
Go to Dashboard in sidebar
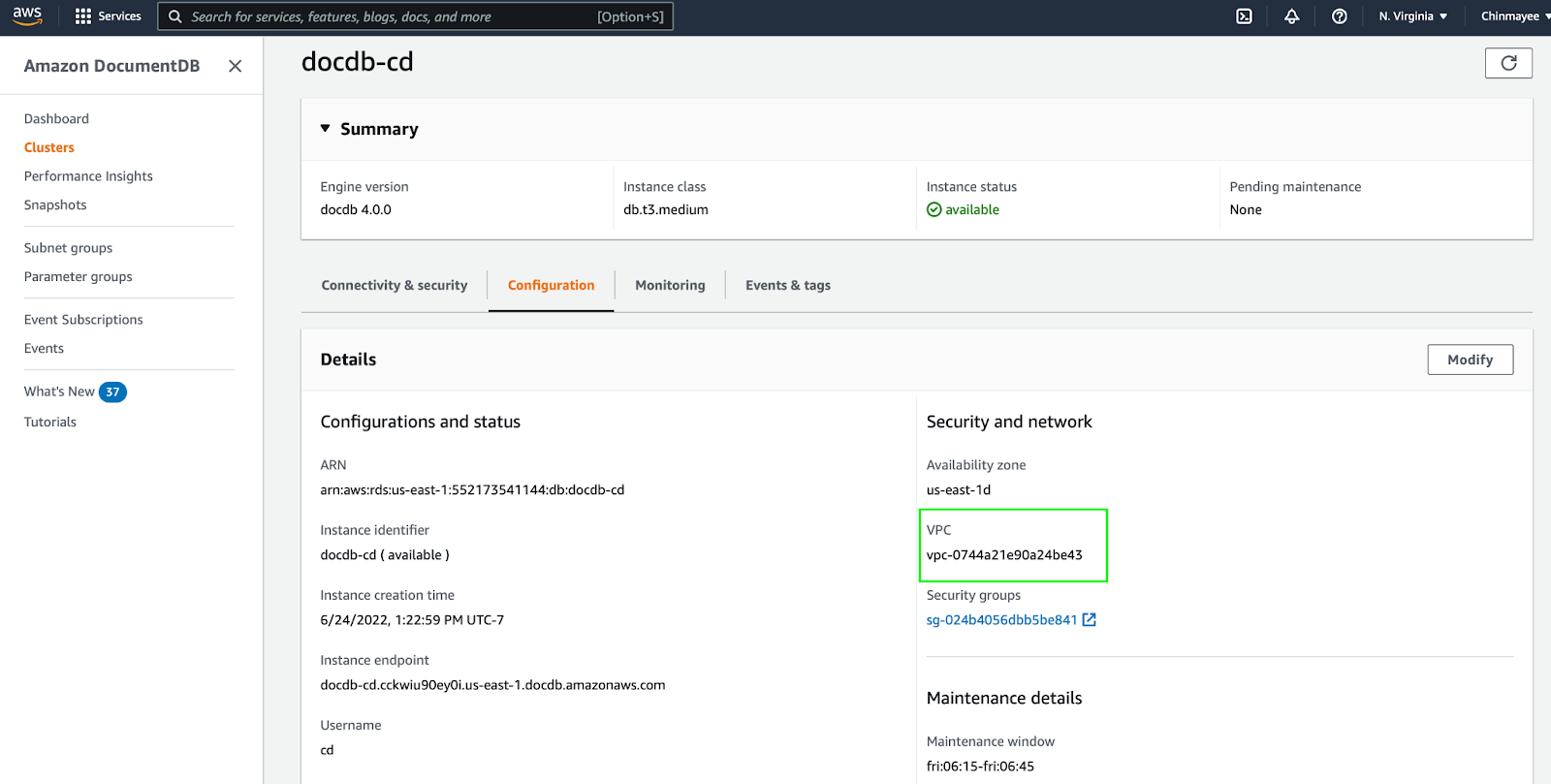coord(56,119)
